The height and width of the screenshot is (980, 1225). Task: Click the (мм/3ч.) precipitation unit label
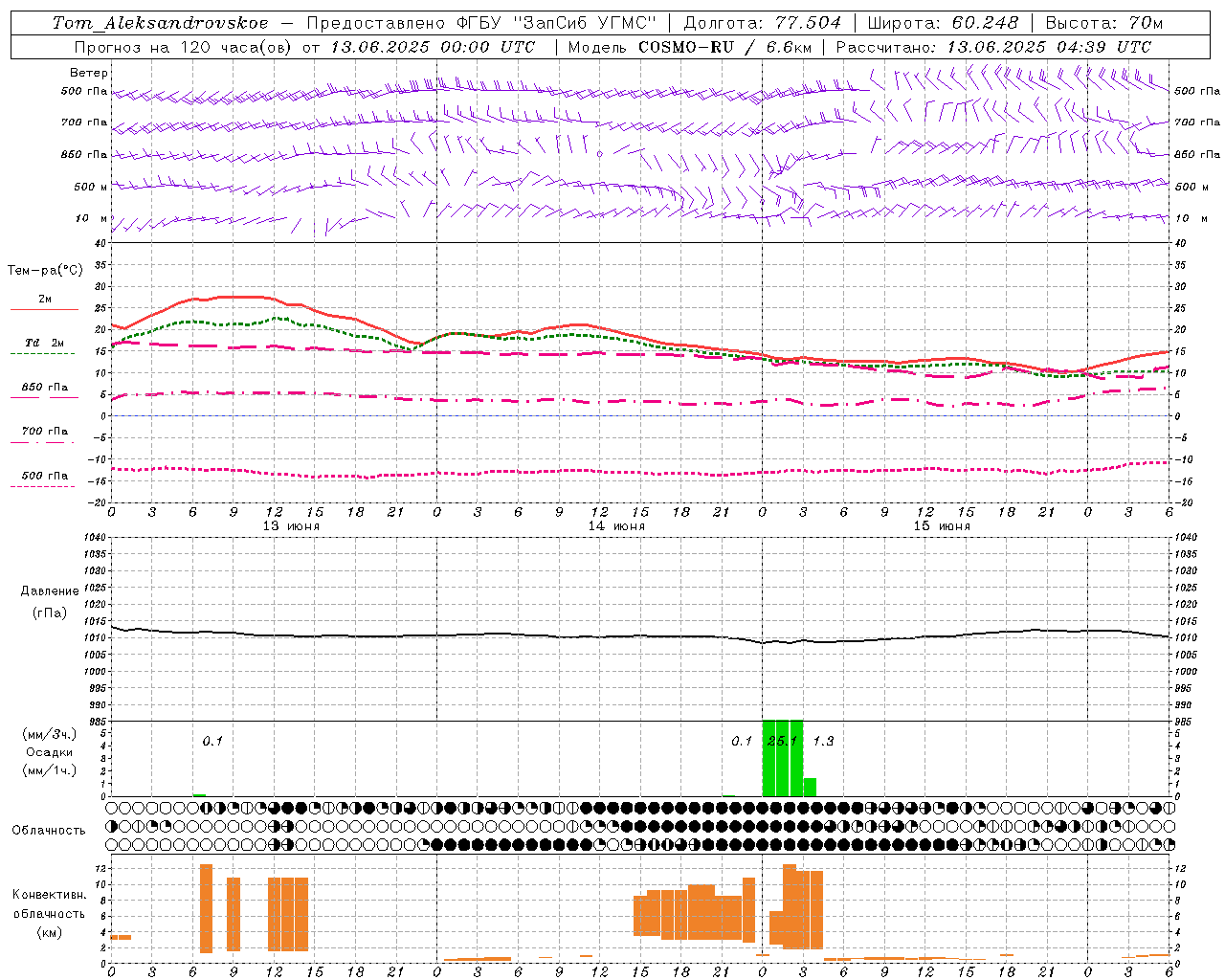(x=50, y=734)
